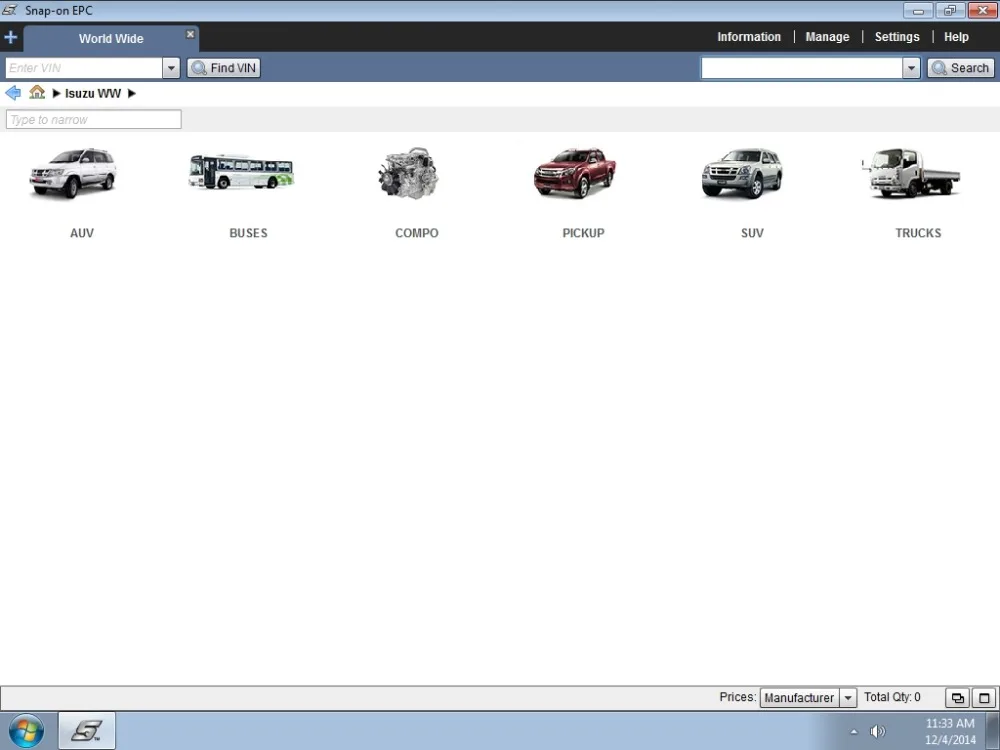Go back with the blue arrow icon
Screen dimensions: 1000x750
click(13, 93)
